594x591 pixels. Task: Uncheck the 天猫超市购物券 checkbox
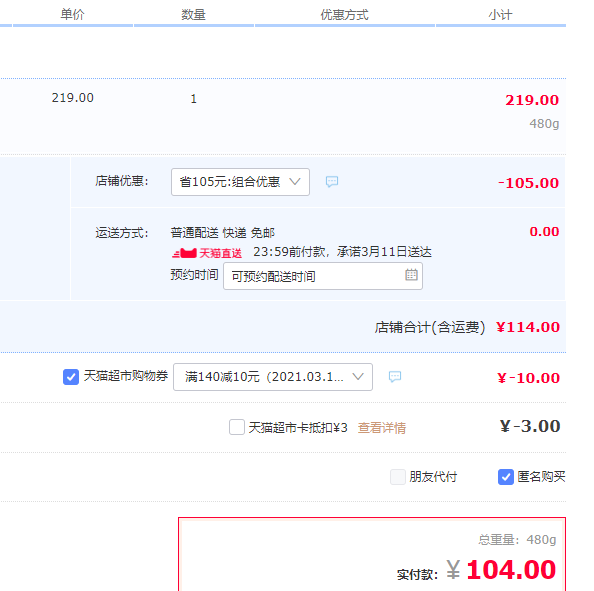[x=71, y=377]
